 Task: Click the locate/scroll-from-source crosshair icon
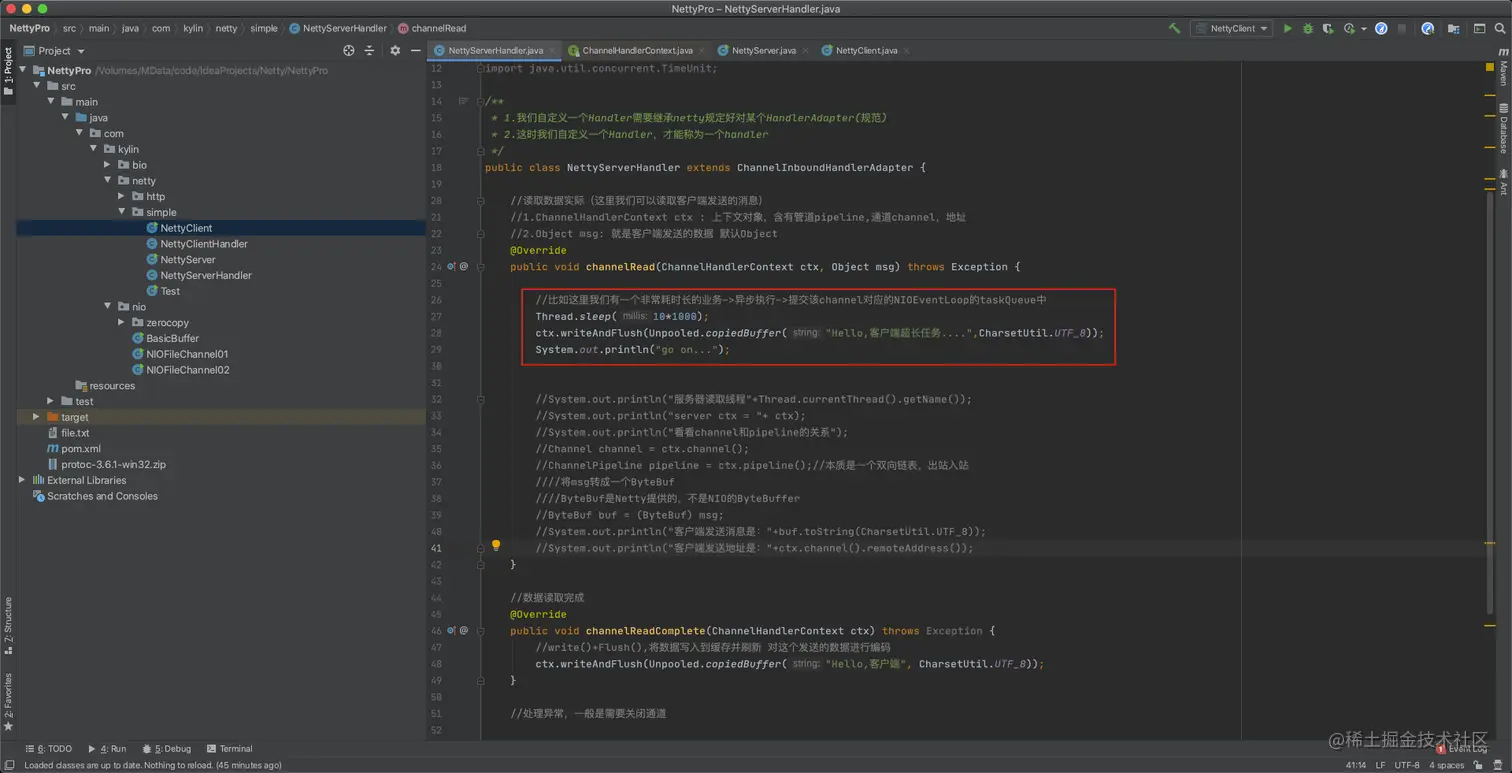point(349,50)
